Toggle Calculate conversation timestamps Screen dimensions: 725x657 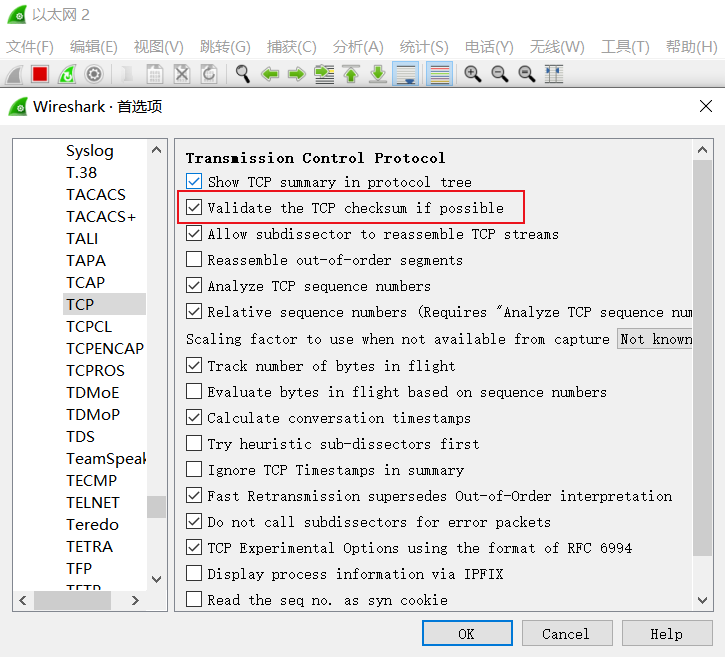(x=194, y=417)
